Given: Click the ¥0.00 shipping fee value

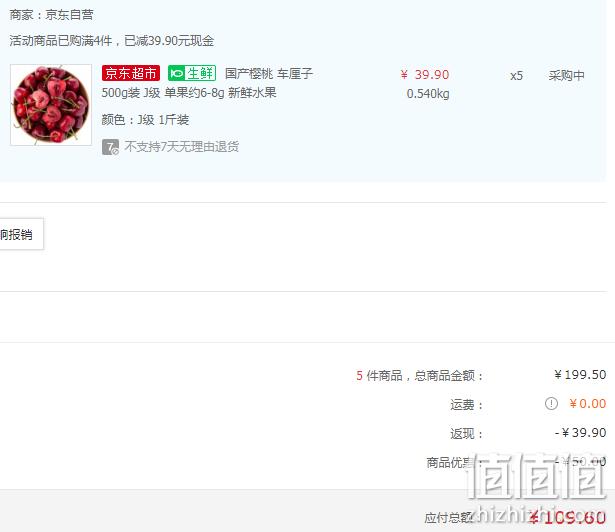Looking at the screenshot, I should [x=588, y=404].
